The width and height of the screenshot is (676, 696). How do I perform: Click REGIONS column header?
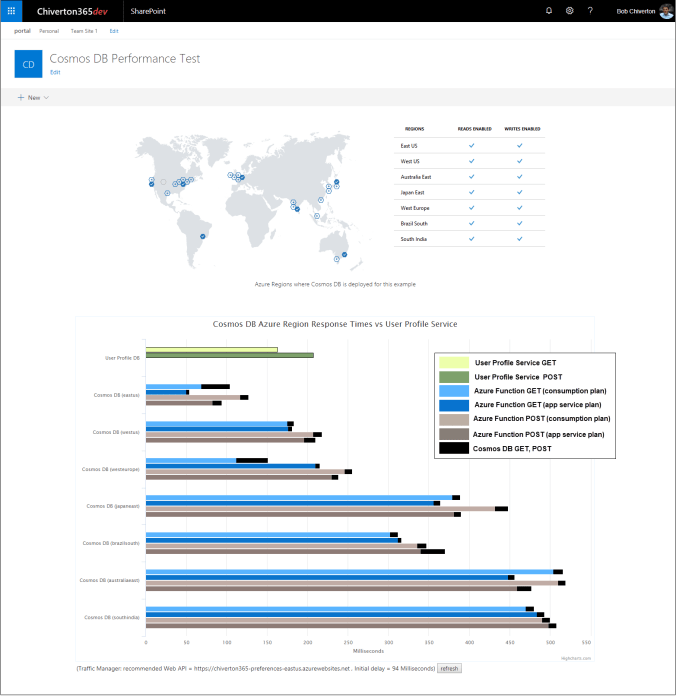415,129
